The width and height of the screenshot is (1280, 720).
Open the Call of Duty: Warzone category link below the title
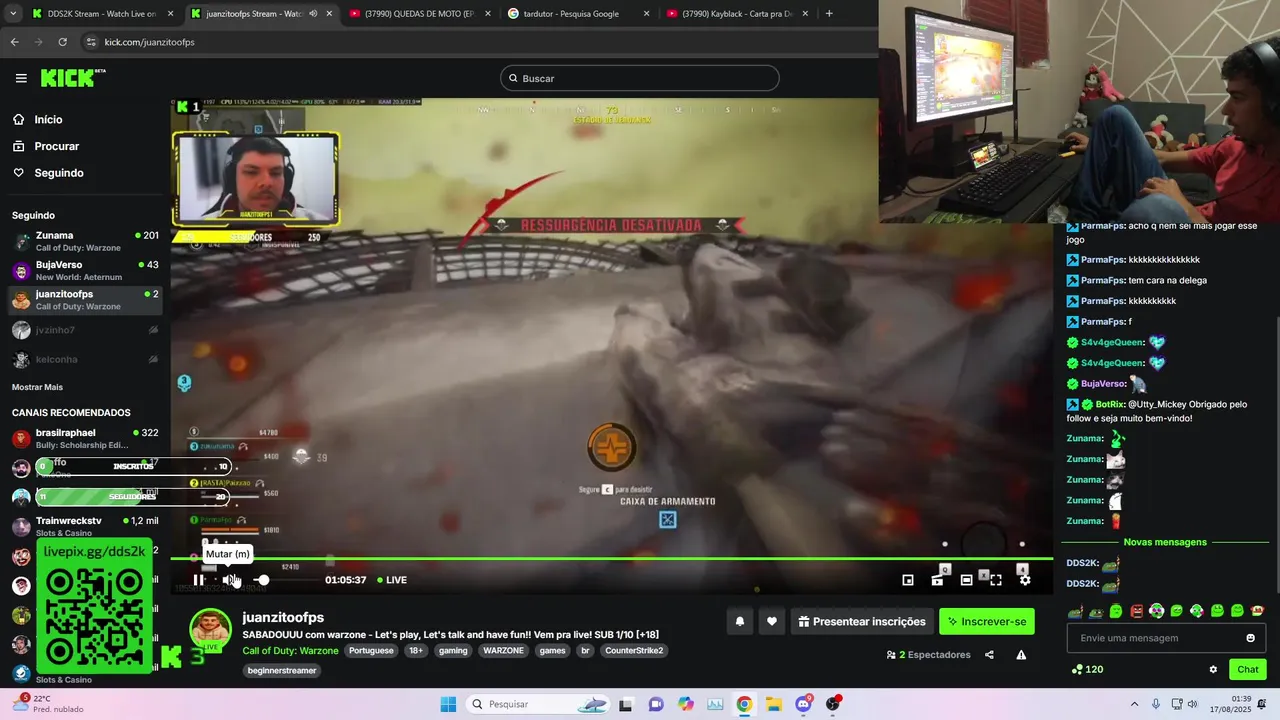[x=290, y=651]
